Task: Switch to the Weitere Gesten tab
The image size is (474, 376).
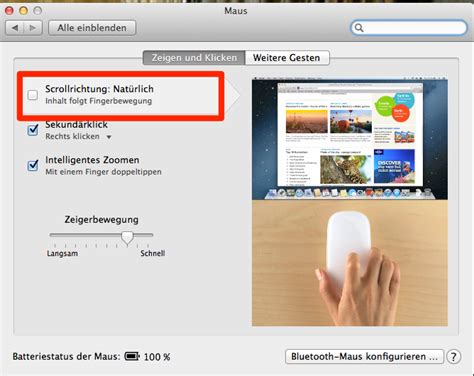Action: pyautogui.click(x=287, y=58)
